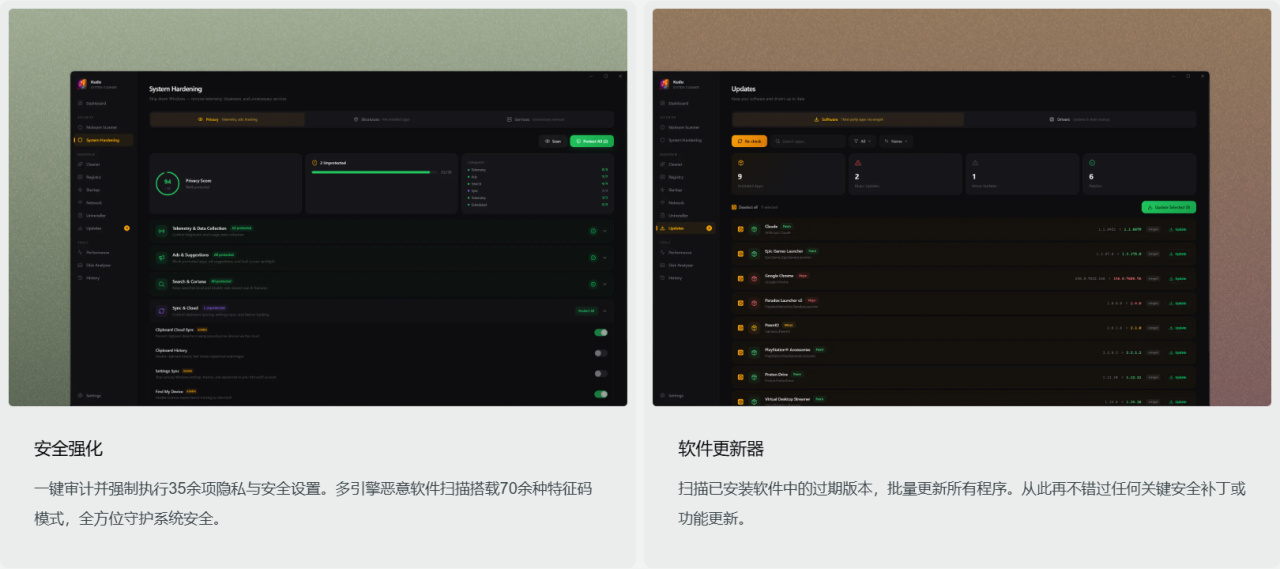This screenshot has height=569, width=1280.
Task: Click the Kudu logo in System Hardening window
Action: pyautogui.click(x=82, y=84)
